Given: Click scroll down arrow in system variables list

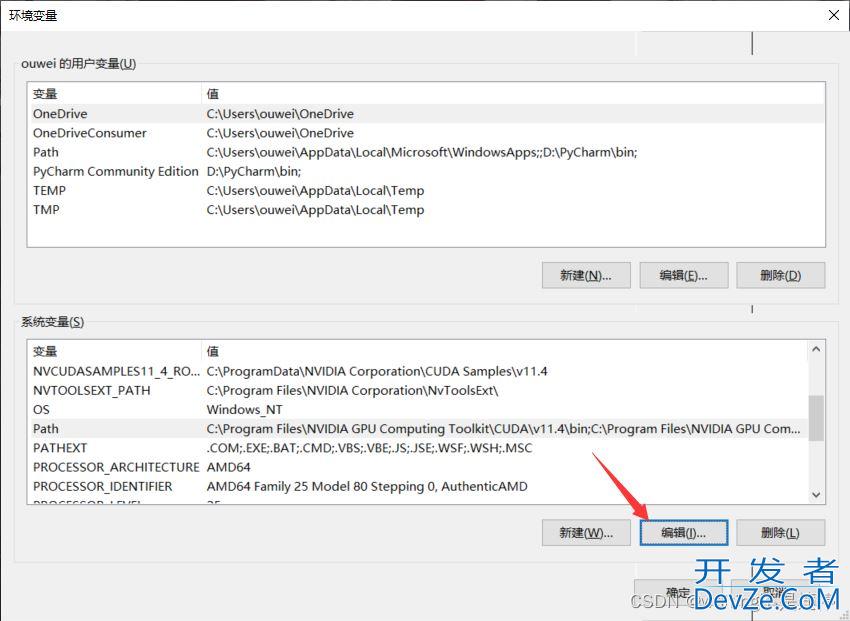Looking at the screenshot, I should pyautogui.click(x=816, y=495).
